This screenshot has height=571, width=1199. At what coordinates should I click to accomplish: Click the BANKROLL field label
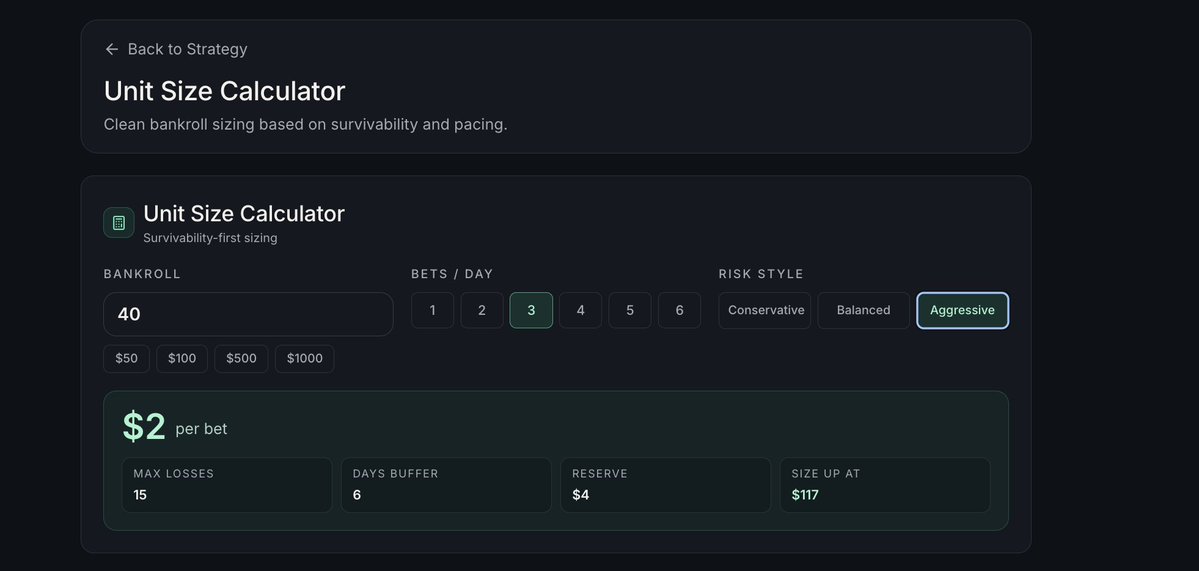142,274
